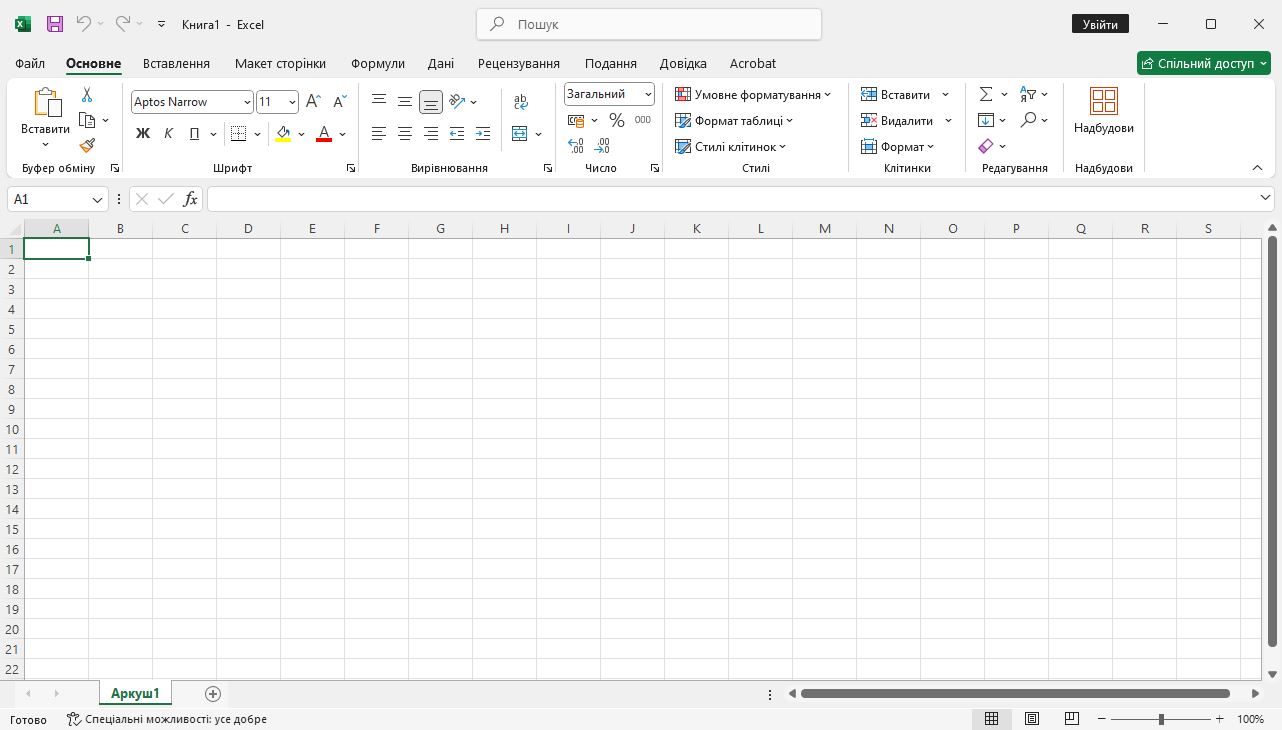Open the Вставлення ribbon tab

[176, 63]
